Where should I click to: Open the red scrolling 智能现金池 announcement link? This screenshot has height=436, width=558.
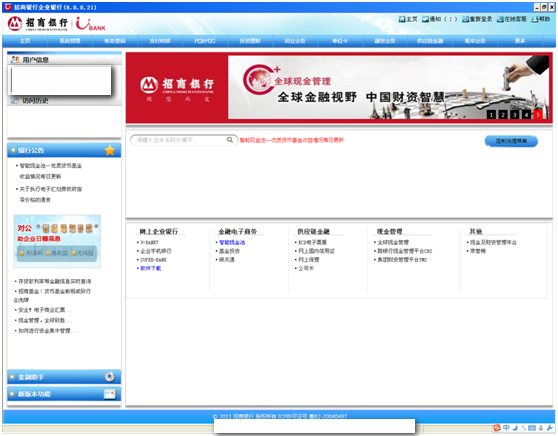pos(291,140)
